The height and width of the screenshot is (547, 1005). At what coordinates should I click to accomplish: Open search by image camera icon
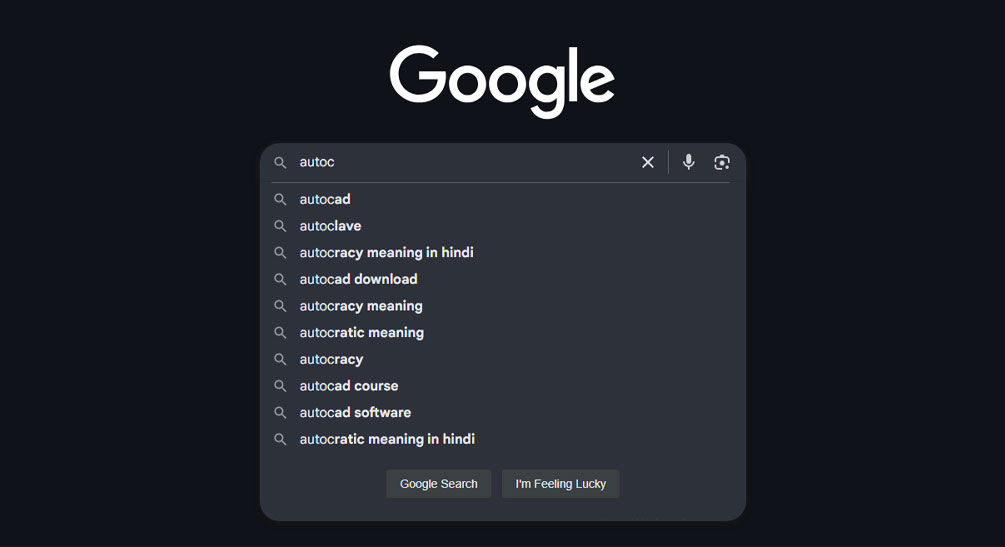pyautogui.click(x=722, y=162)
